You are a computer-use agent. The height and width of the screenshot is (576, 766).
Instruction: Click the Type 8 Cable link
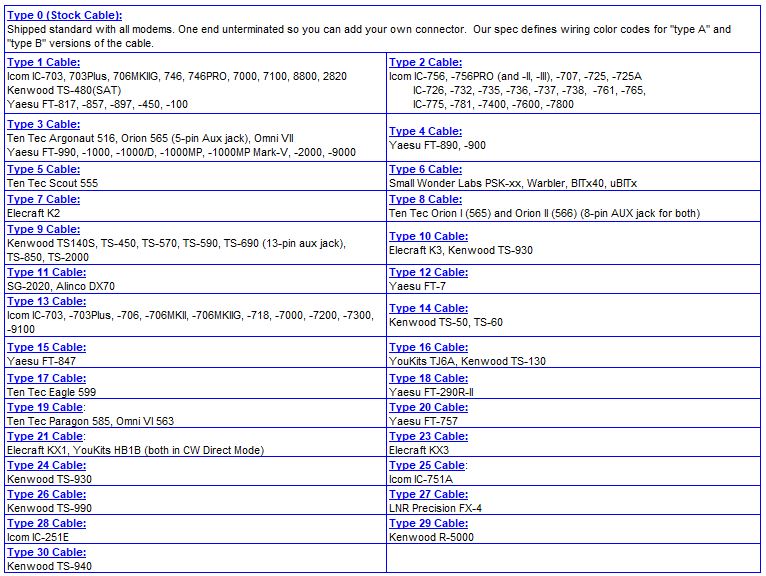pyautogui.click(x=426, y=199)
